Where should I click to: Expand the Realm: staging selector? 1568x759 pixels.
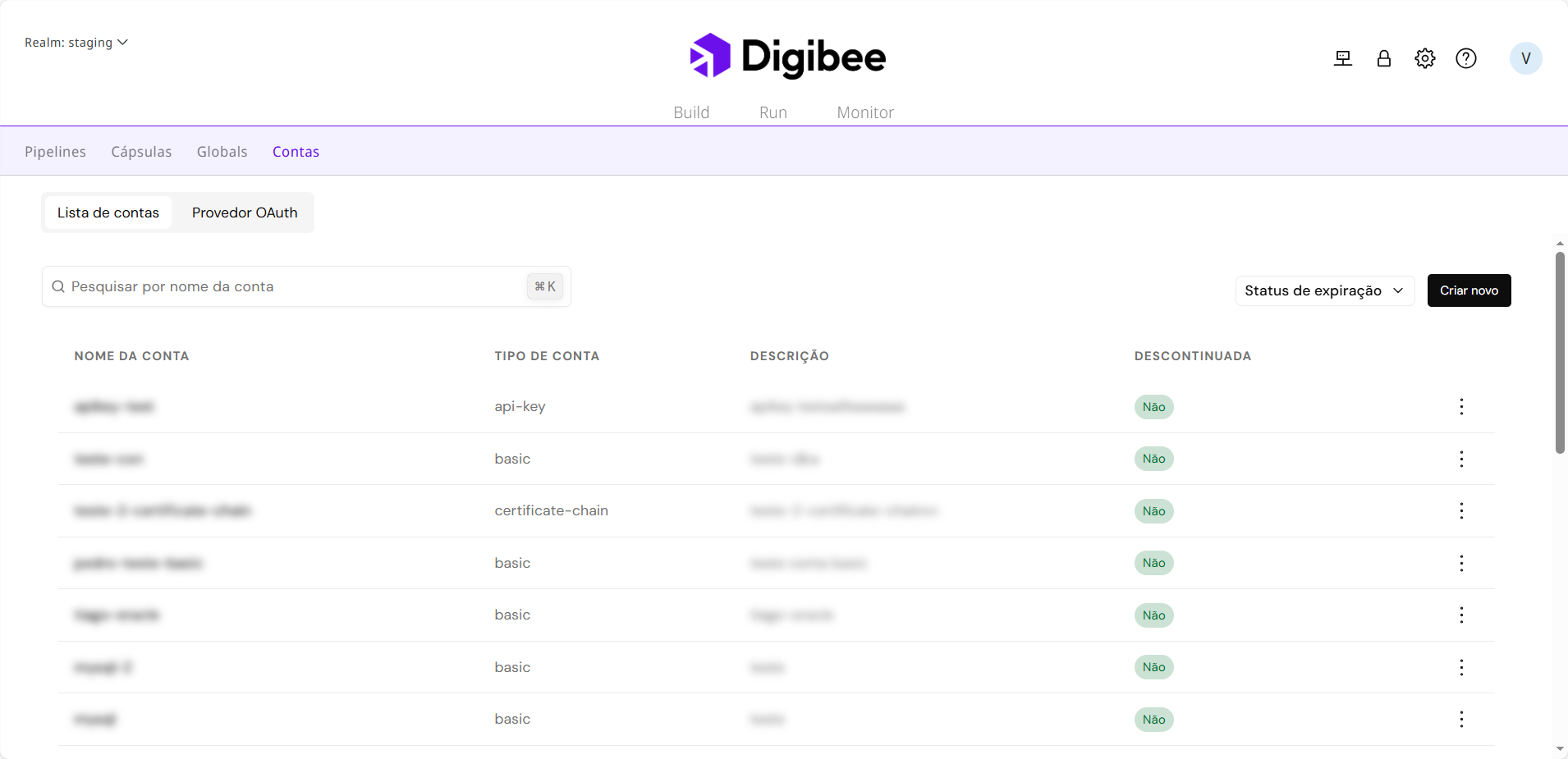(76, 43)
